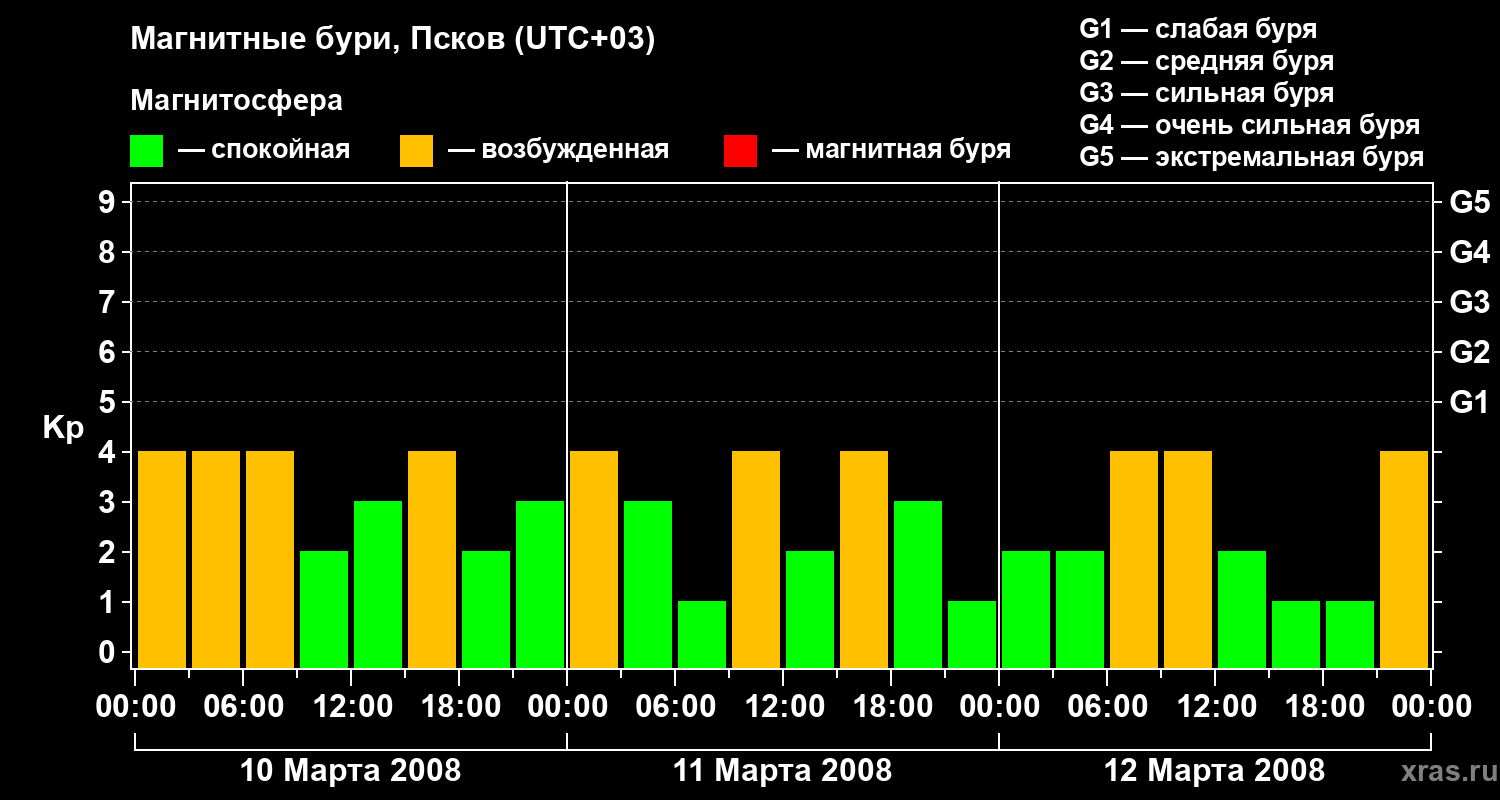The width and height of the screenshot is (1500, 800).
Task: Click the '9' value on Kp axis
Action: [x=109, y=202]
